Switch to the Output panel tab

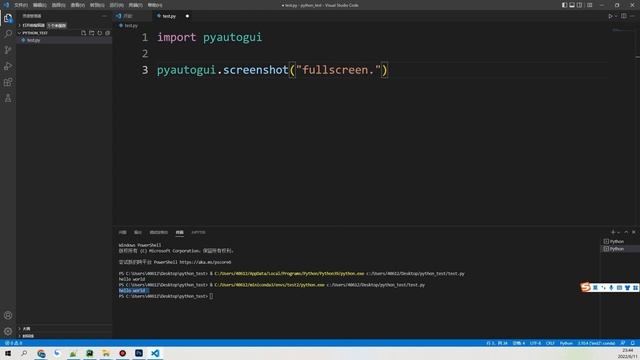138,232
